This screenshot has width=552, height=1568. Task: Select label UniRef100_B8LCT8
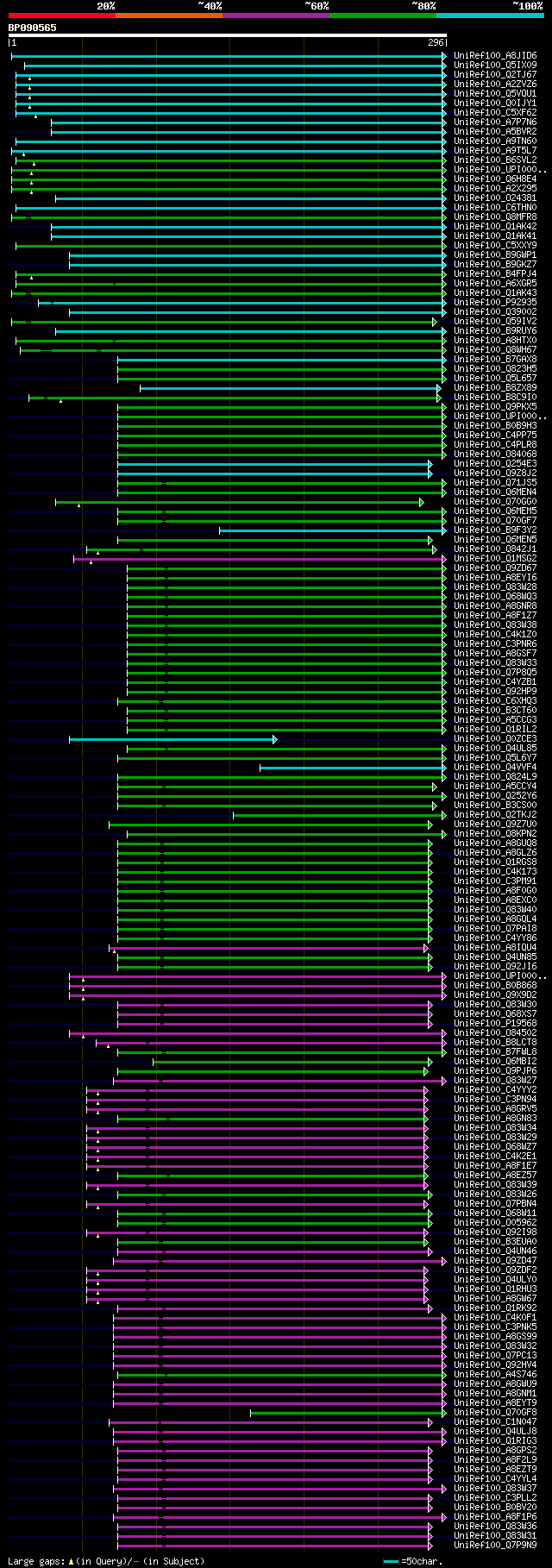(x=495, y=1043)
